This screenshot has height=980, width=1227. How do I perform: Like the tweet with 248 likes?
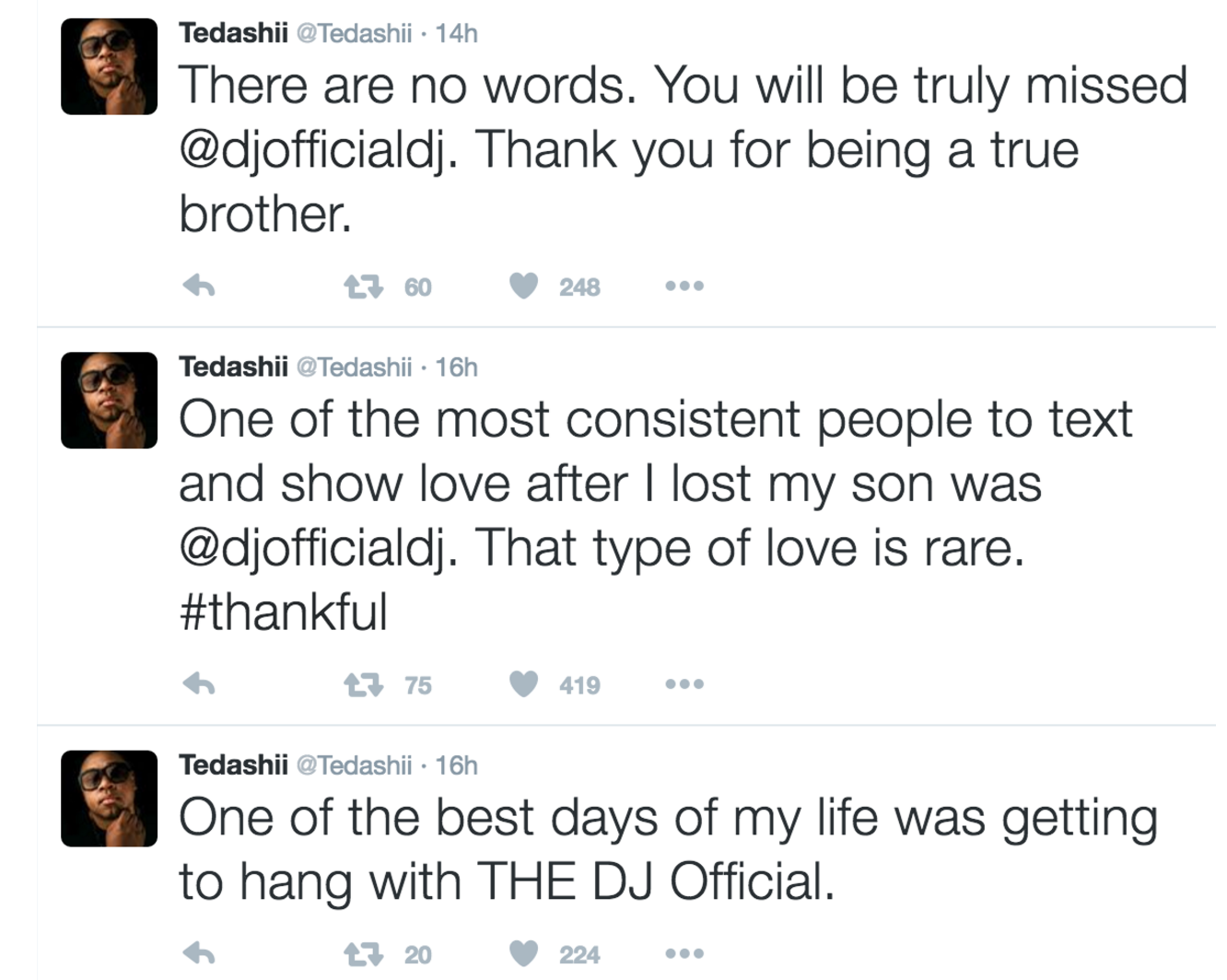[x=523, y=286]
